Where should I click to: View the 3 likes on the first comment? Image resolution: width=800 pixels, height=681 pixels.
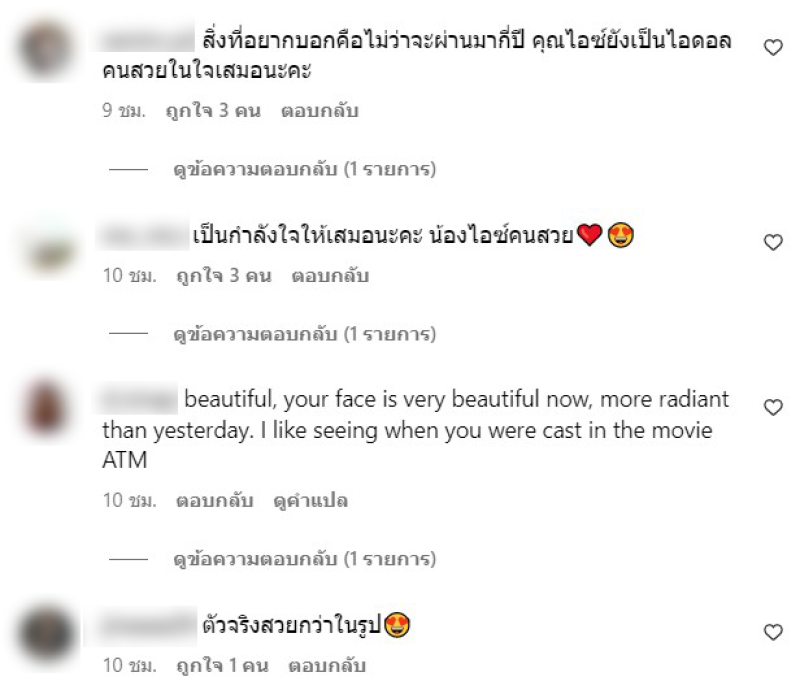(x=213, y=111)
